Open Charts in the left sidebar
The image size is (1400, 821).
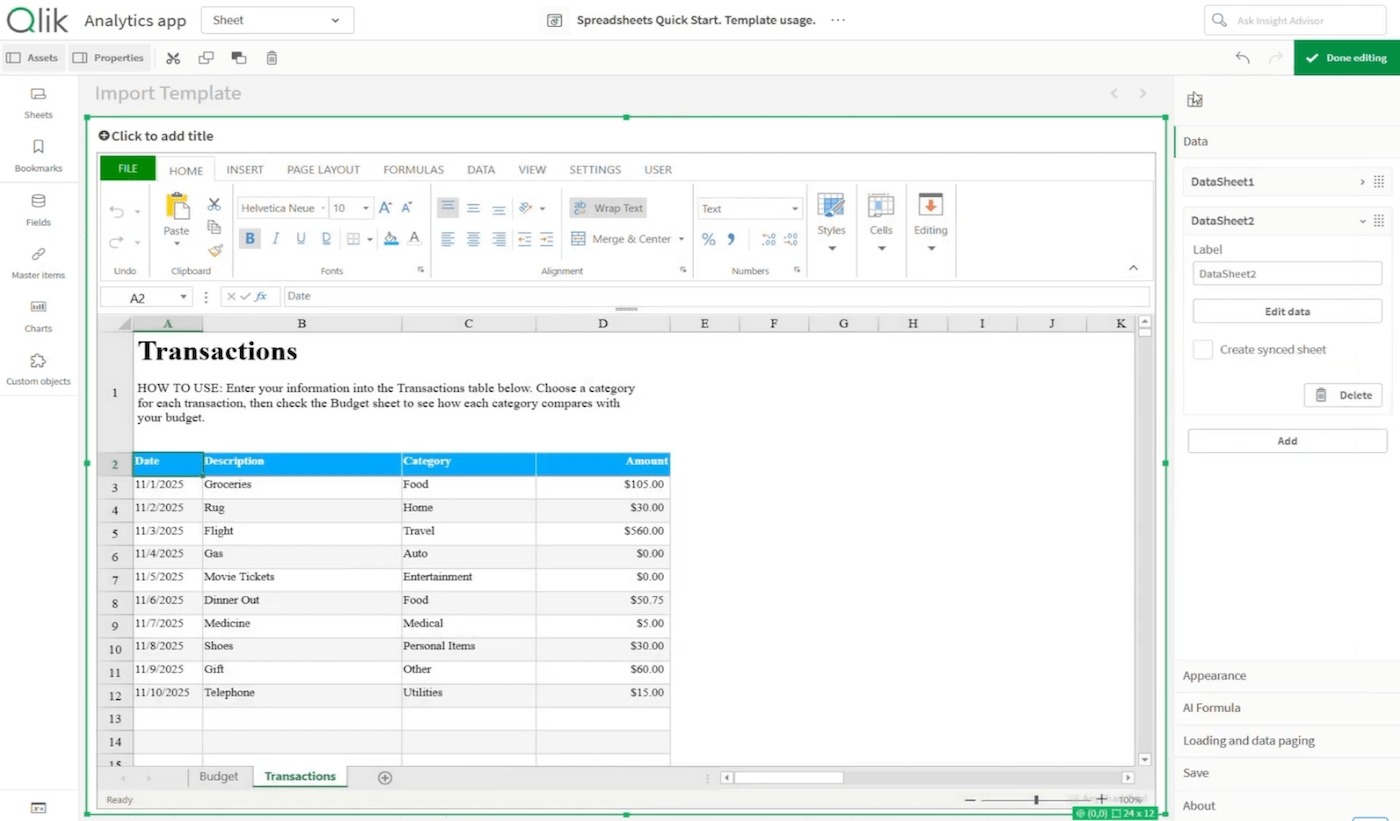click(38, 316)
